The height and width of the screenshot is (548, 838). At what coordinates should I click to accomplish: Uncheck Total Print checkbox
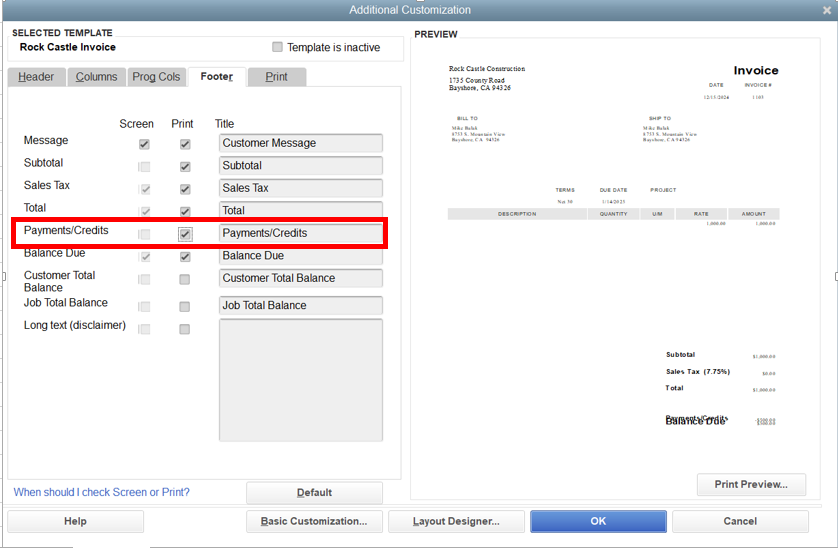[185, 212]
